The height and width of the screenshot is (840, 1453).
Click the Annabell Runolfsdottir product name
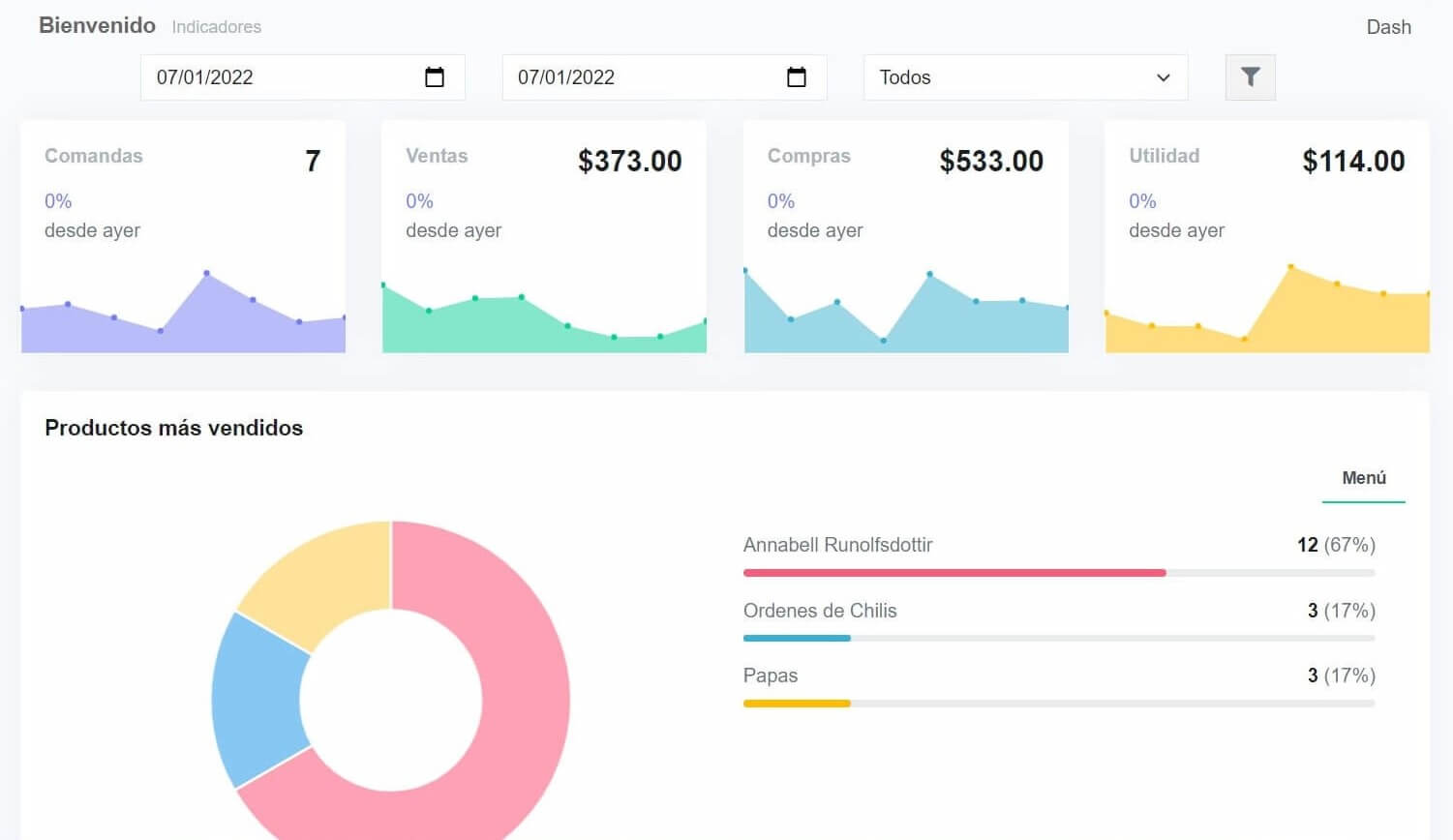coord(837,545)
